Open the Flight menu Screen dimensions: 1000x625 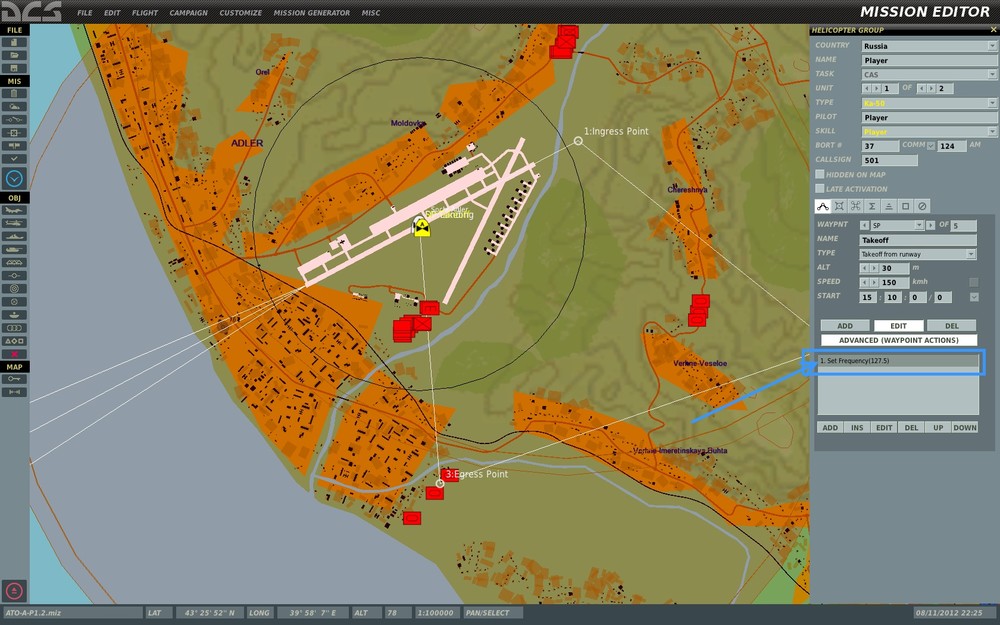145,13
